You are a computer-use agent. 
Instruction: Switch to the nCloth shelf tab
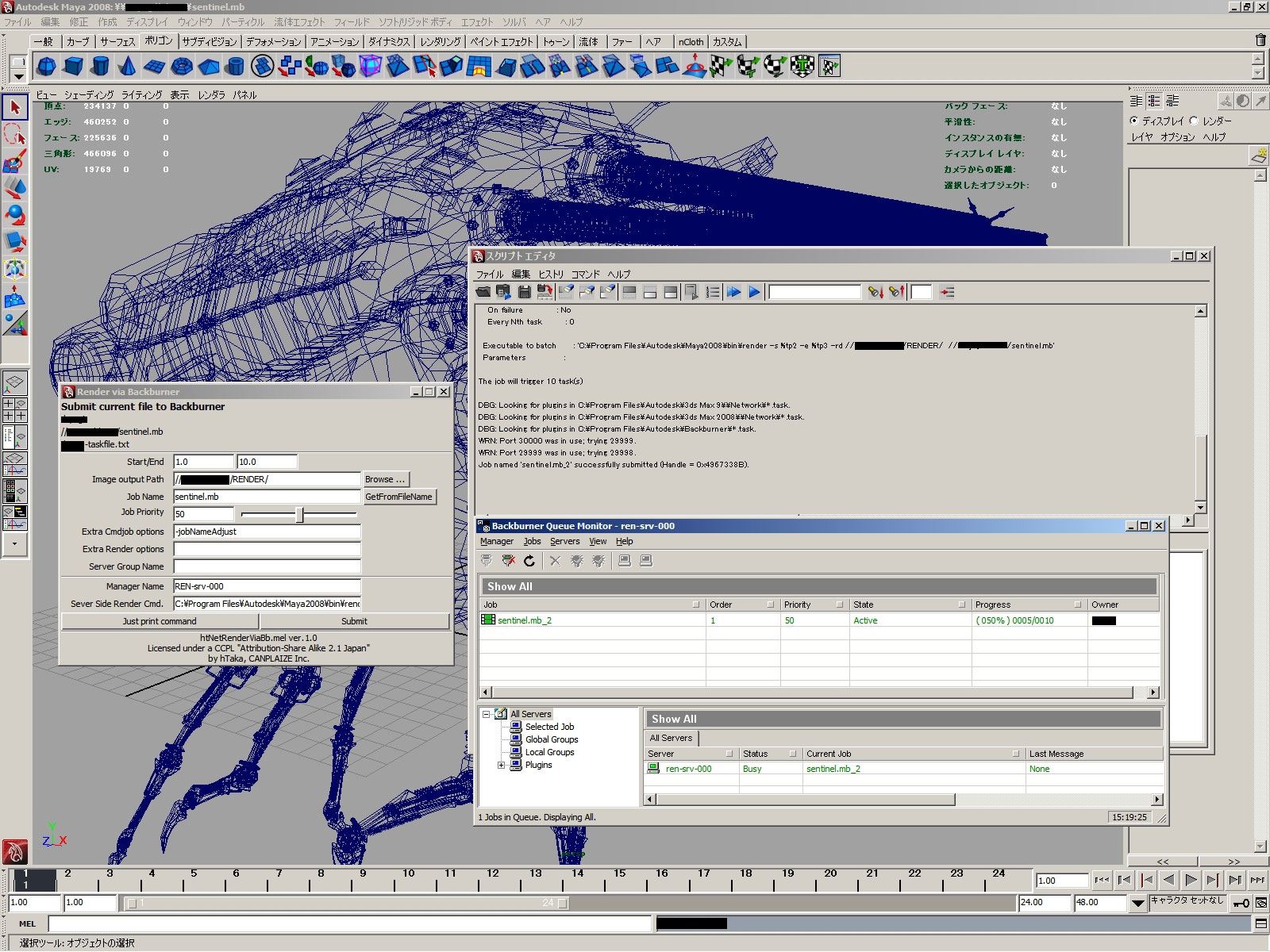click(x=691, y=41)
